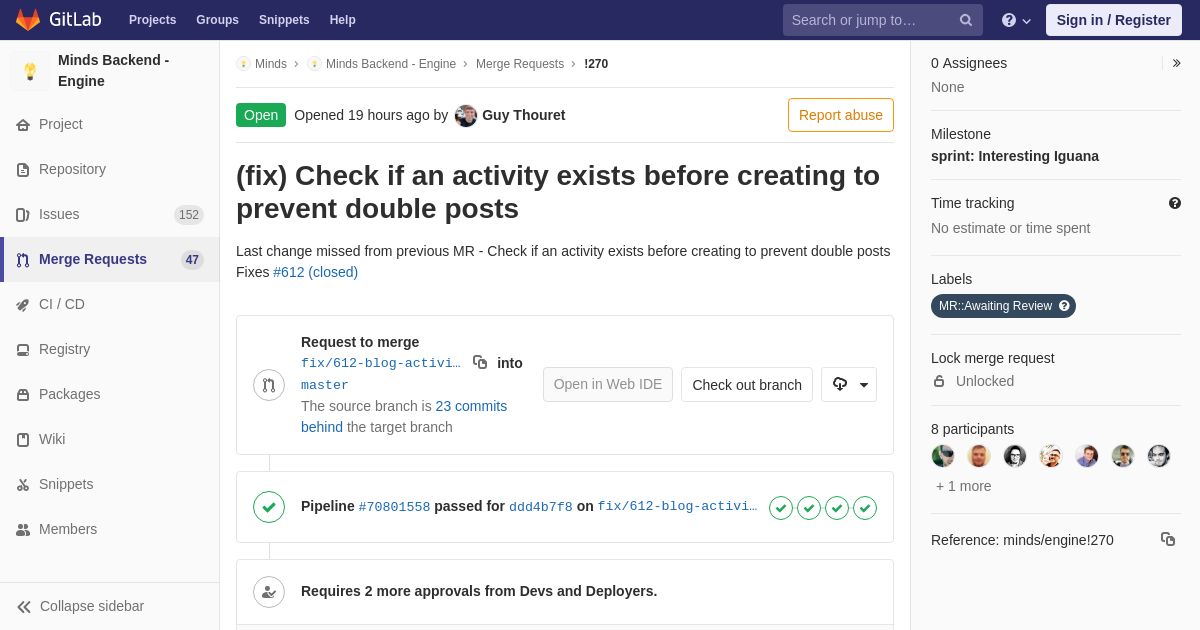Open the Projects menu in top bar

click(153, 20)
